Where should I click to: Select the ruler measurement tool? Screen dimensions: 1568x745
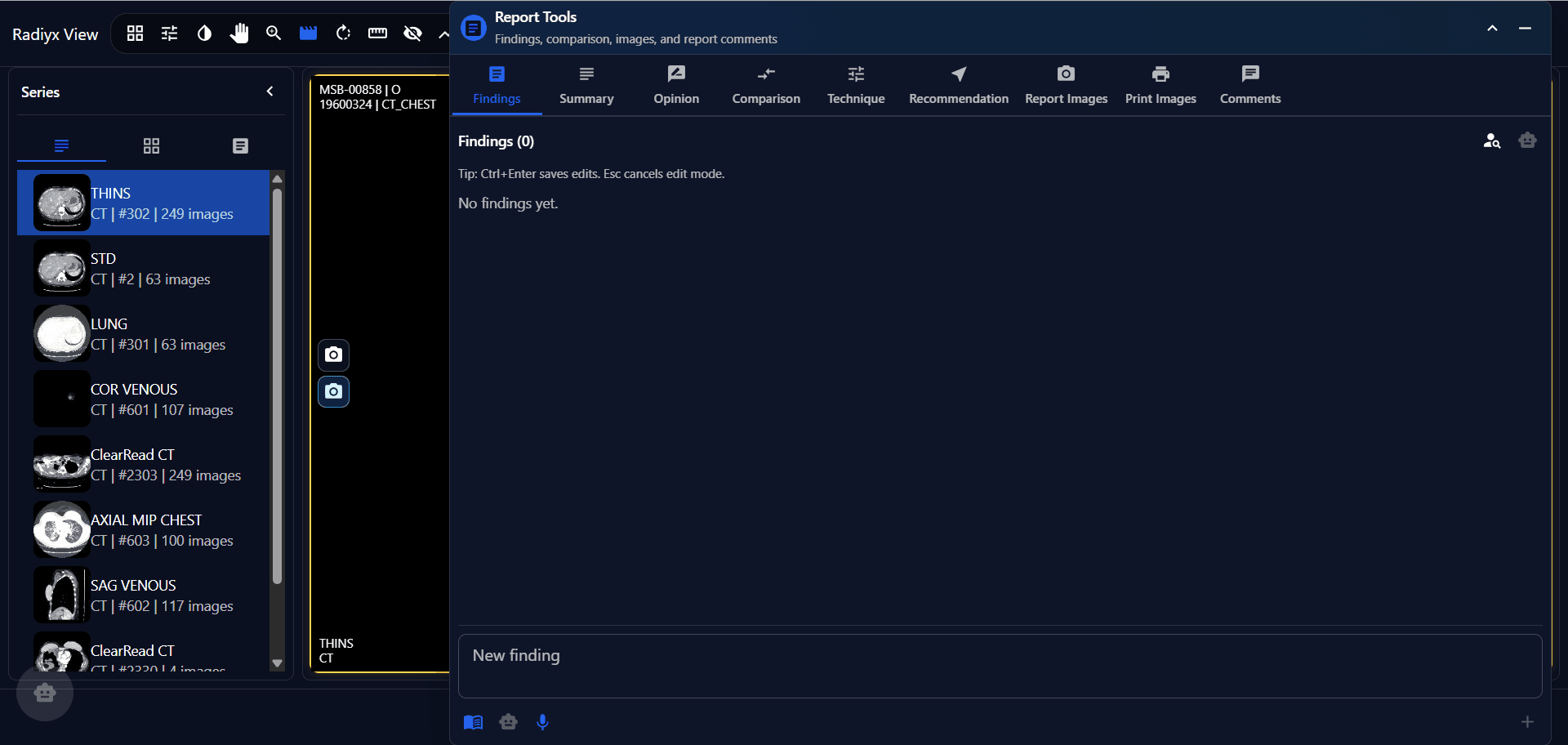[x=377, y=33]
